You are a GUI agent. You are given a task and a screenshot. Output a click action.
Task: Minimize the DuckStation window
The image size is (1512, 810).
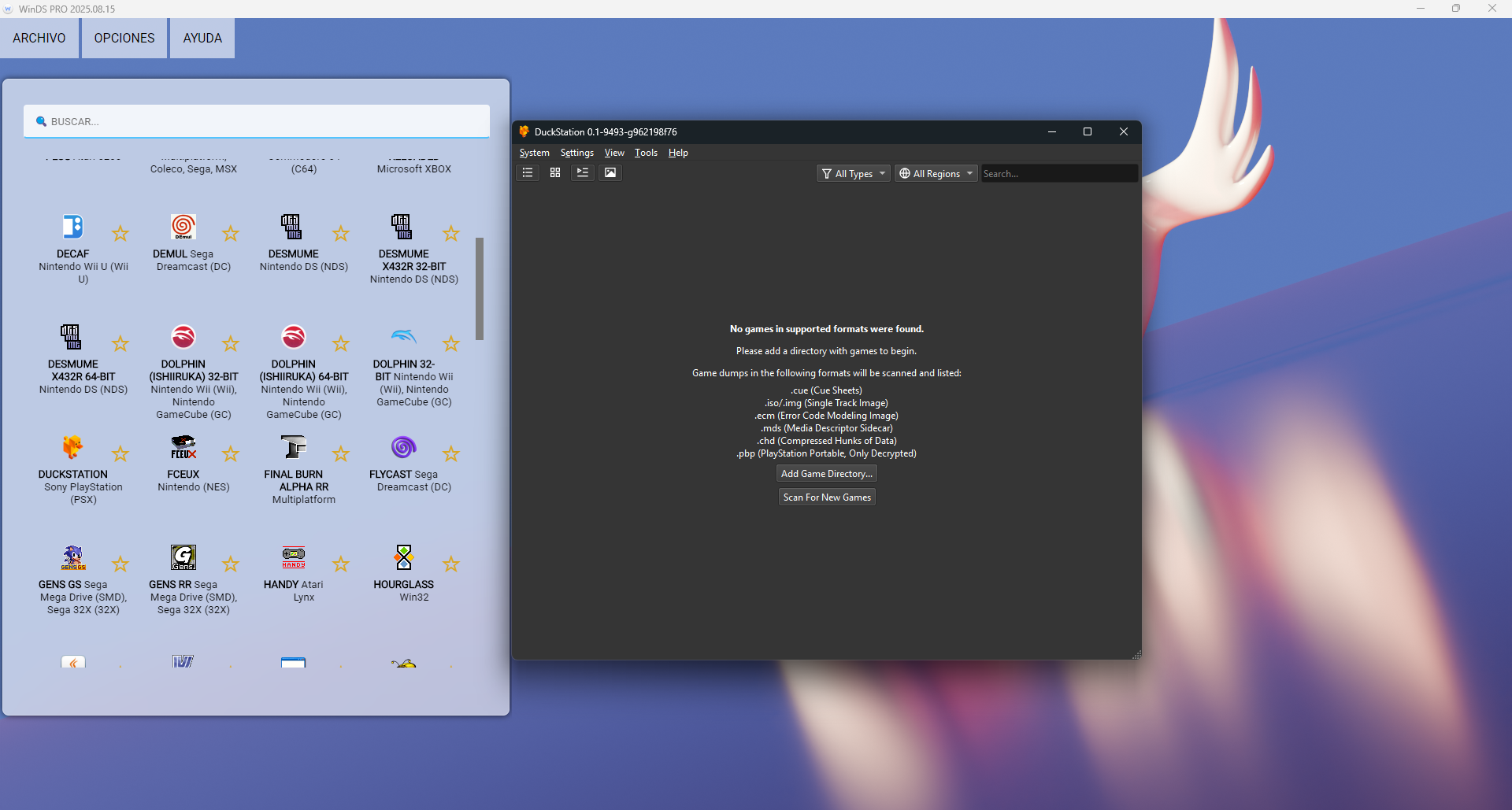1051,131
